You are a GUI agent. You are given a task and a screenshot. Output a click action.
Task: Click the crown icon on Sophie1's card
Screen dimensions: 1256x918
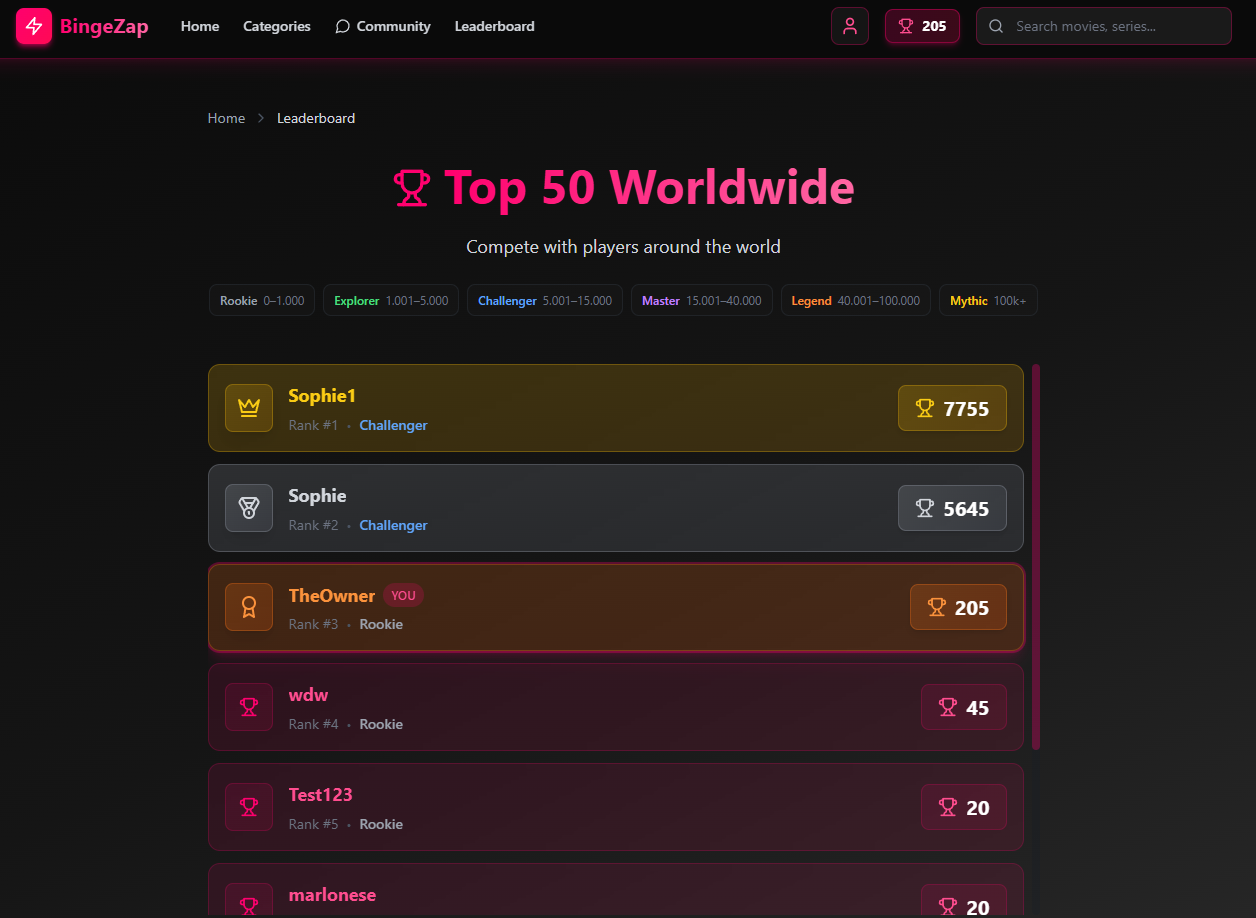(x=248, y=408)
